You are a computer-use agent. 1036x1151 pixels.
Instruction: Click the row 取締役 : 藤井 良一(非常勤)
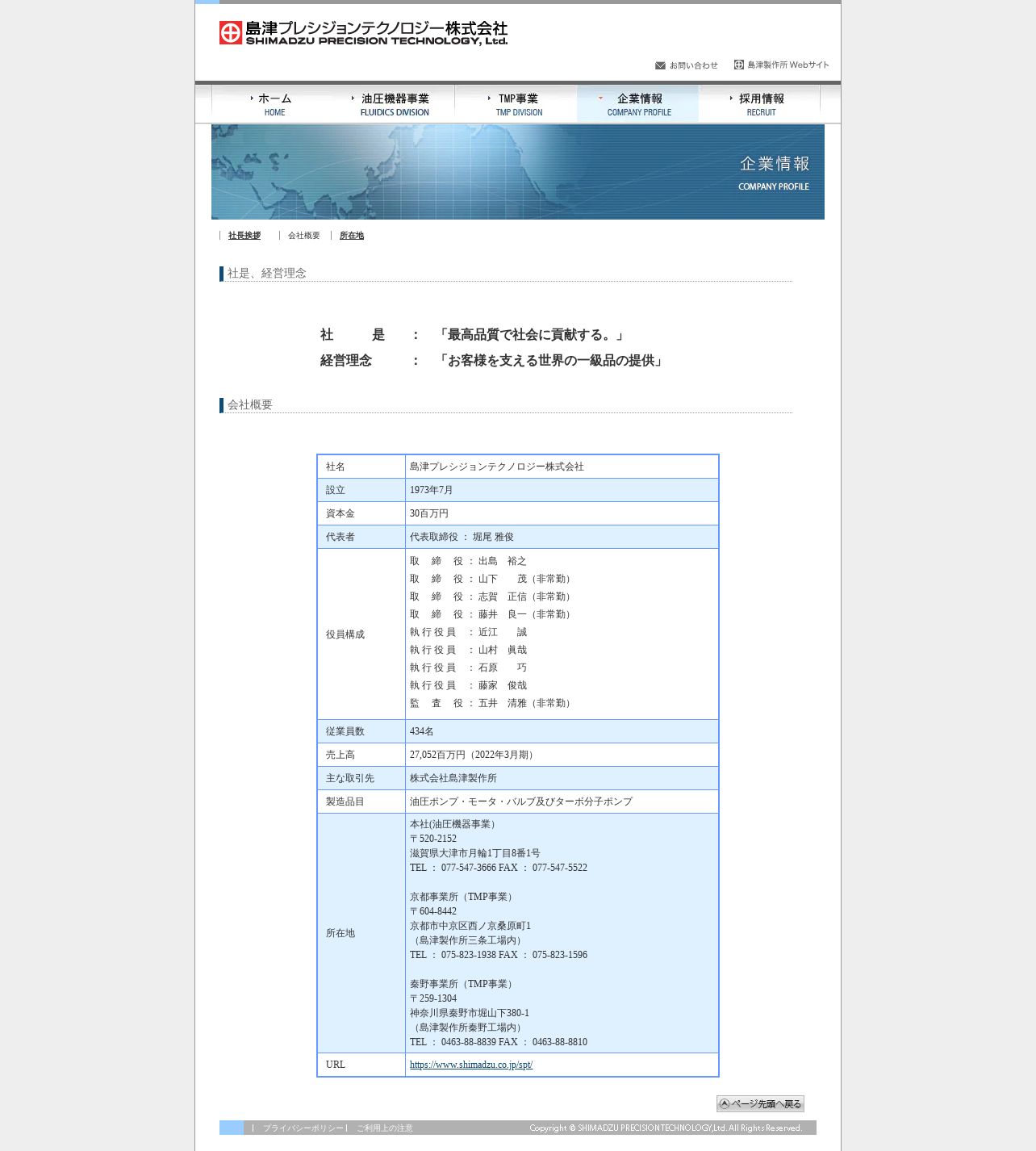click(x=492, y=614)
